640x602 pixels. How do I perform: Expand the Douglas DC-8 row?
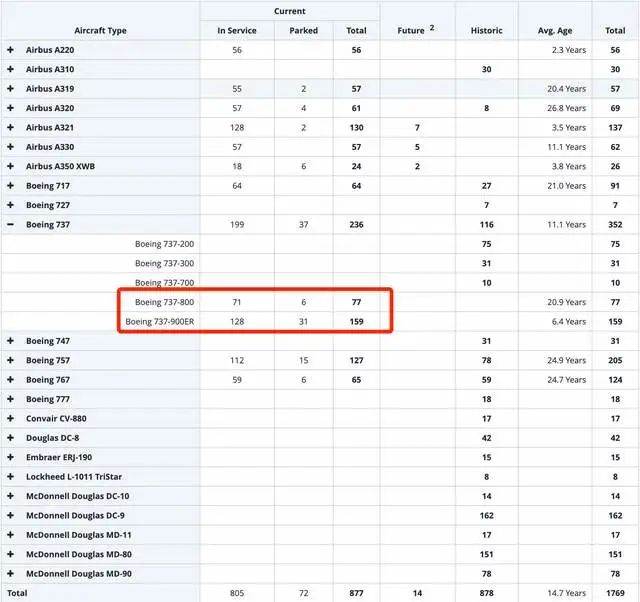point(11,438)
